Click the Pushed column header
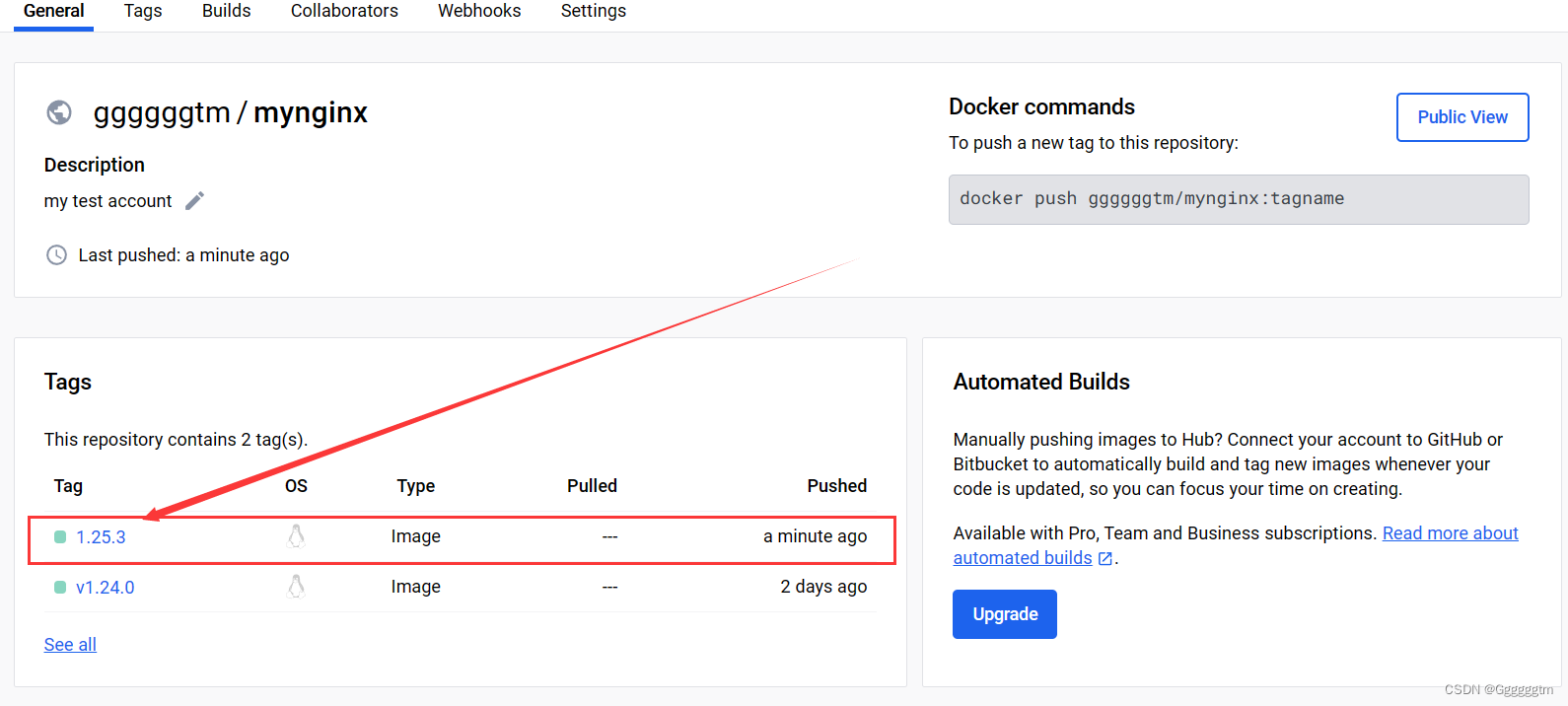This screenshot has width=1568, height=706. (837, 486)
